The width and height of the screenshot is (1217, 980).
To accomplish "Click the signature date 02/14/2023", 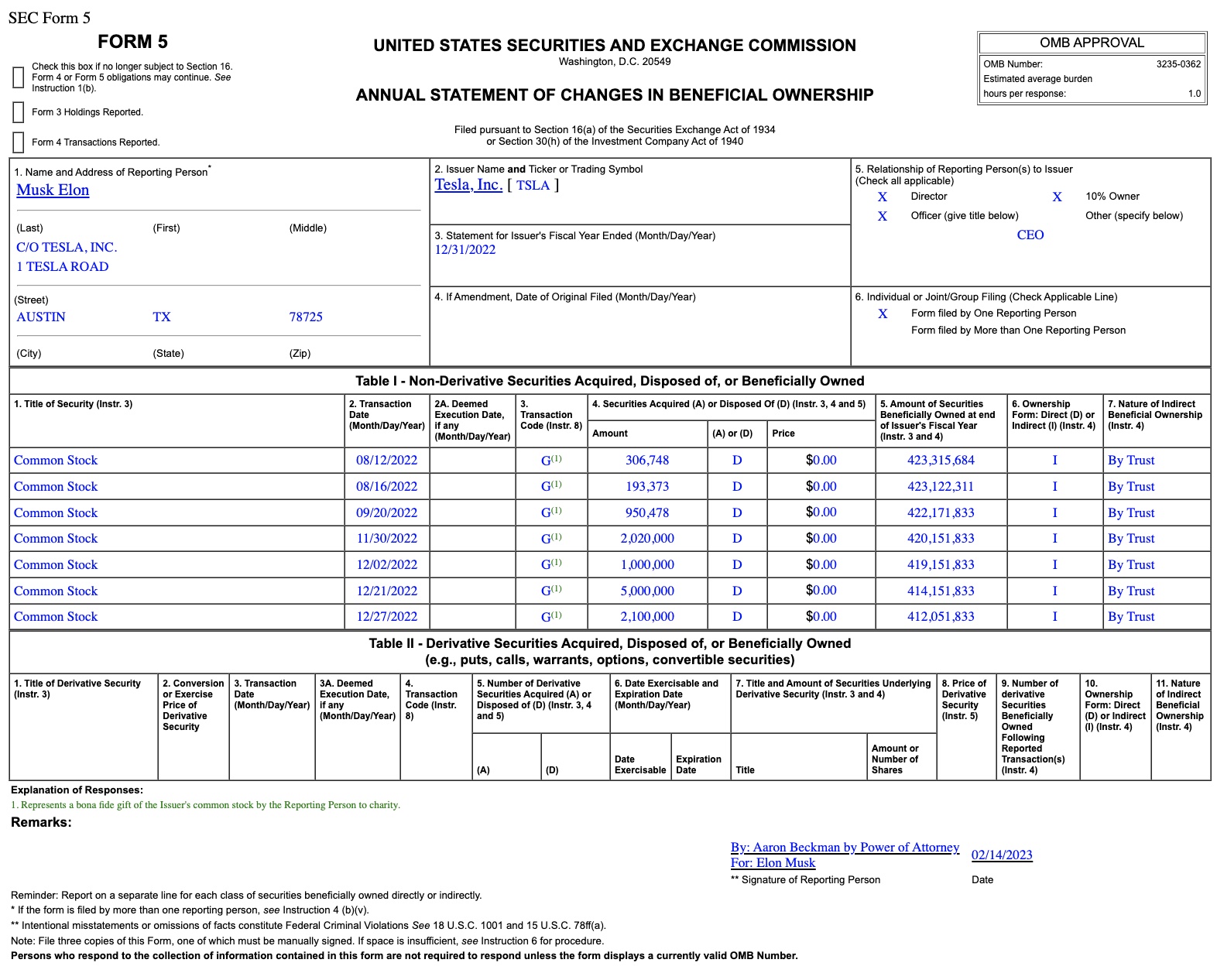I will [1002, 855].
